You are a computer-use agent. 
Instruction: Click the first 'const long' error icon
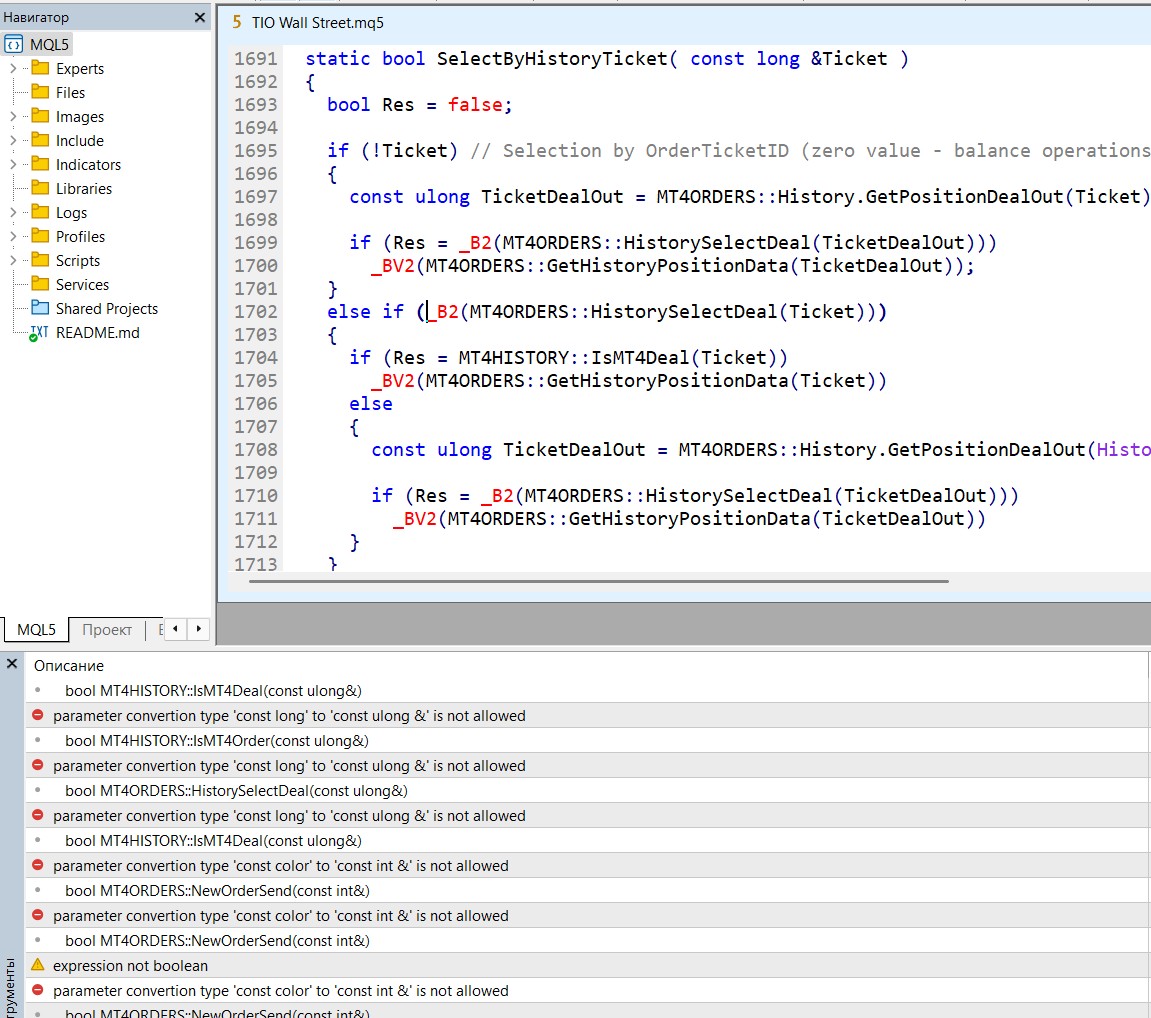38,716
